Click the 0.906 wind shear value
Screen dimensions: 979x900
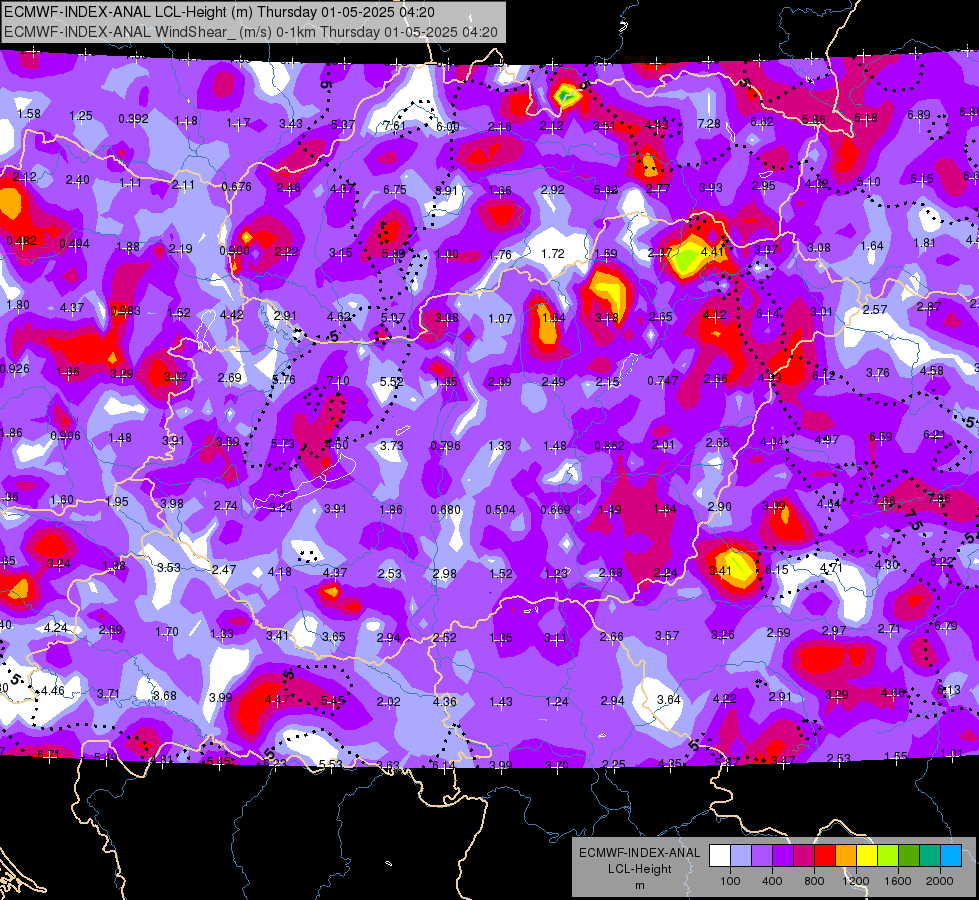click(x=65, y=435)
